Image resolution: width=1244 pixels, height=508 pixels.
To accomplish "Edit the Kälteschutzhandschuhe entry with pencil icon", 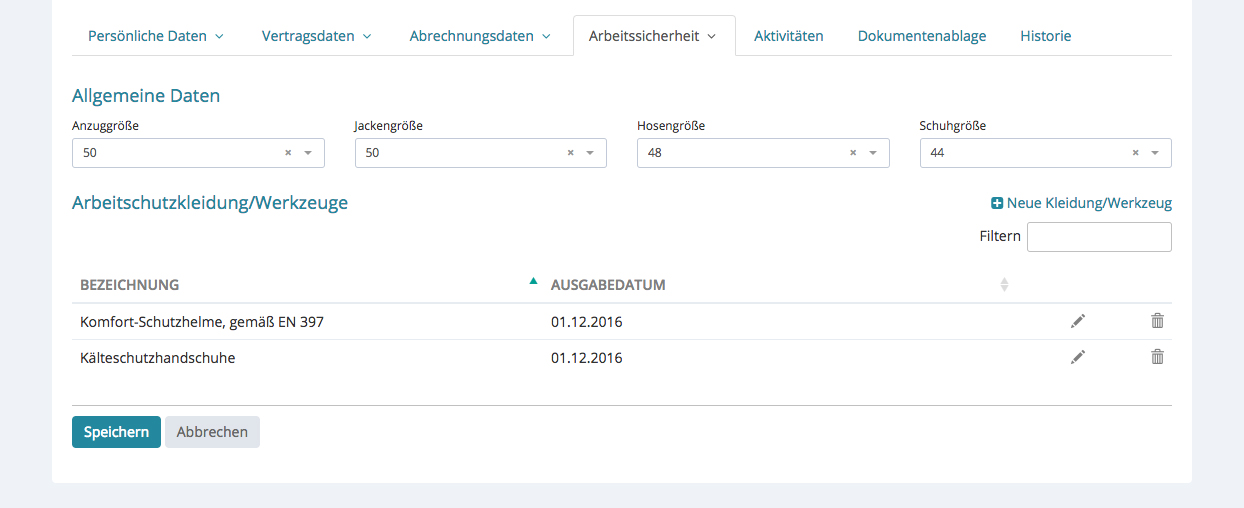I will (1077, 357).
